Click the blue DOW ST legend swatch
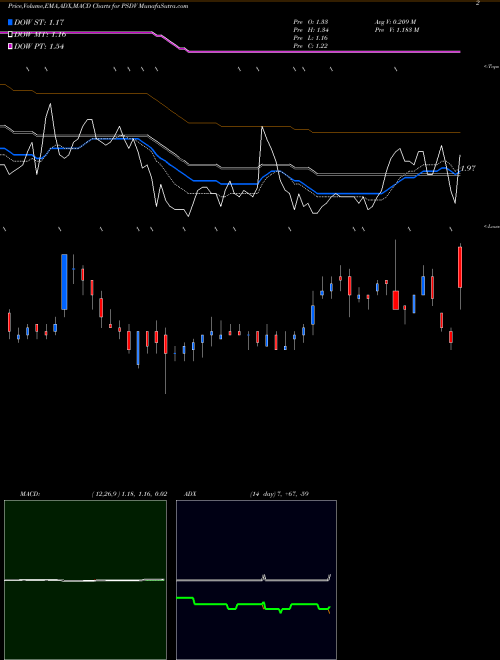 (x=10, y=22)
